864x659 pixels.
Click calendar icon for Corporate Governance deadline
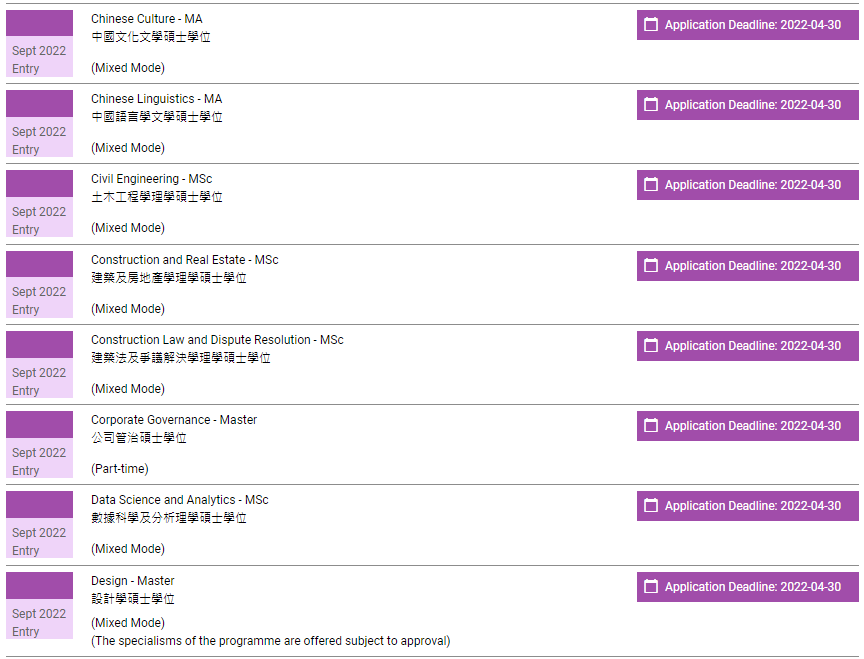click(x=651, y=426)
